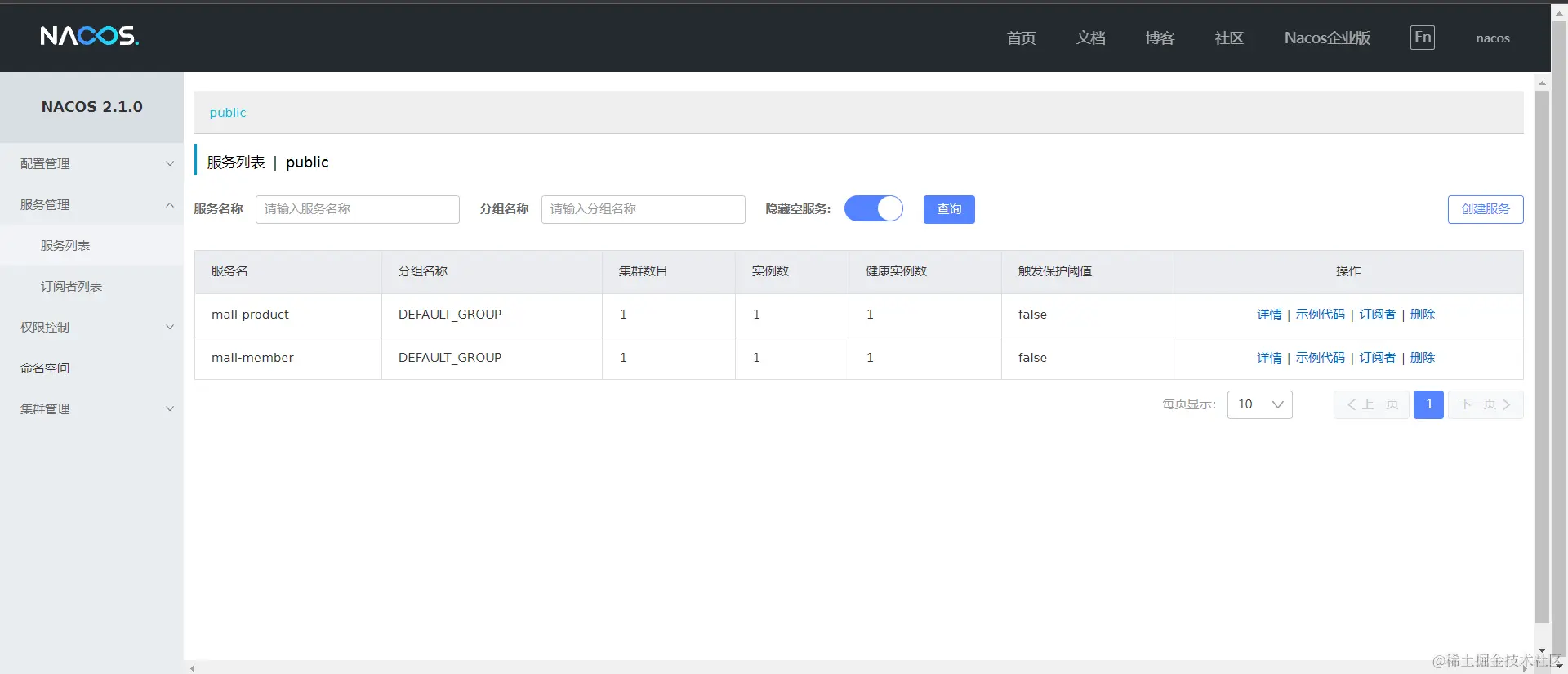This screenshot has height=674, width=1568.
Task: Switch language with the En icon
Action: (x=1423, y=38)
